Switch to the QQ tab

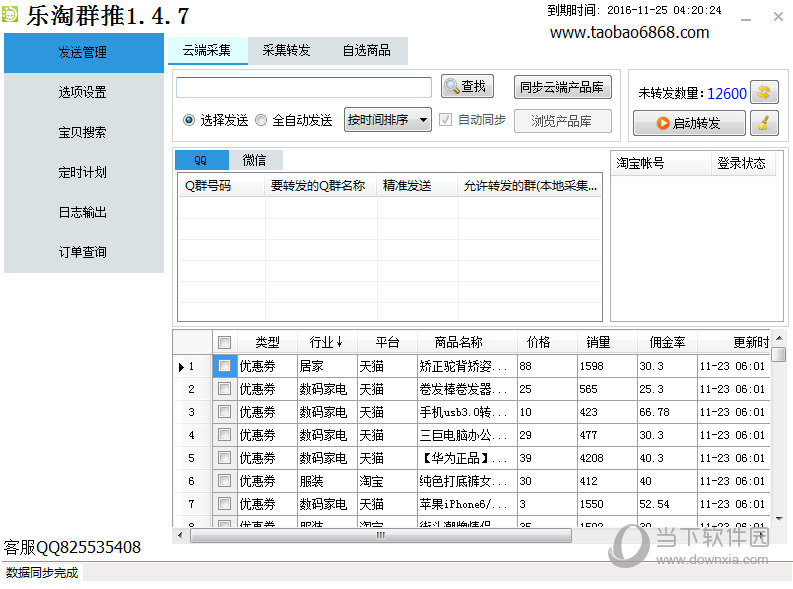point(201,160)
